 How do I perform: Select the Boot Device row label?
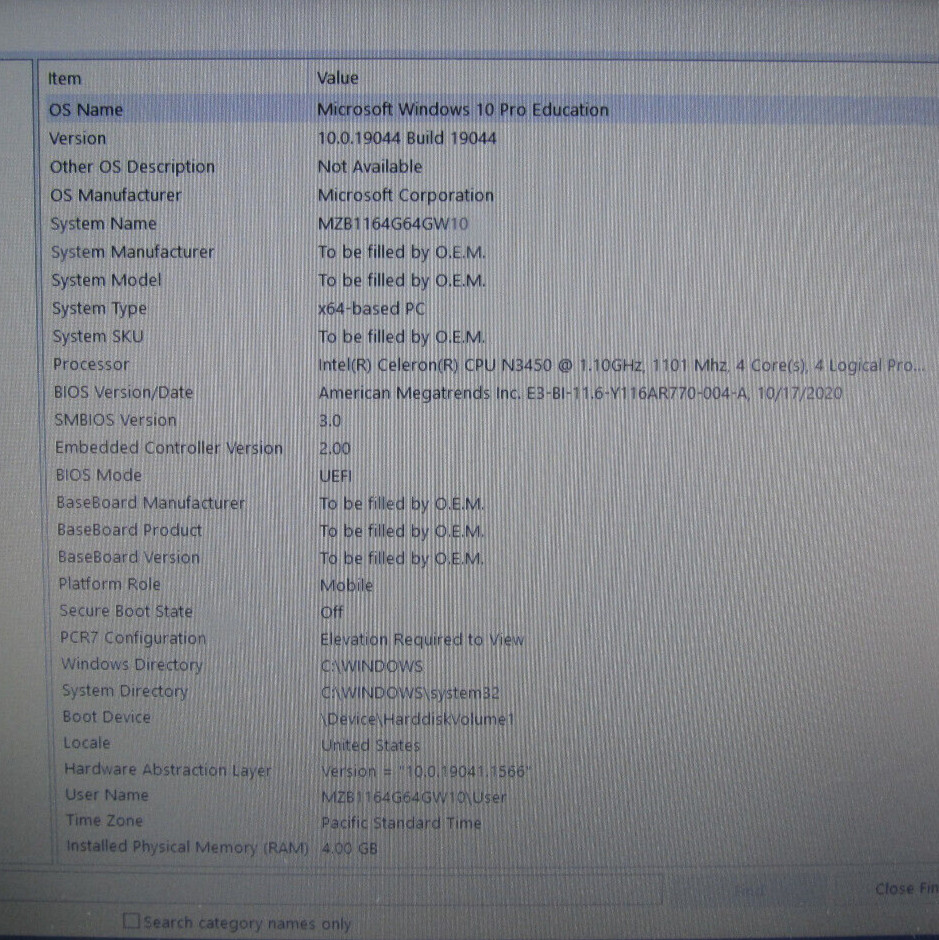click(x=106, y=717)
